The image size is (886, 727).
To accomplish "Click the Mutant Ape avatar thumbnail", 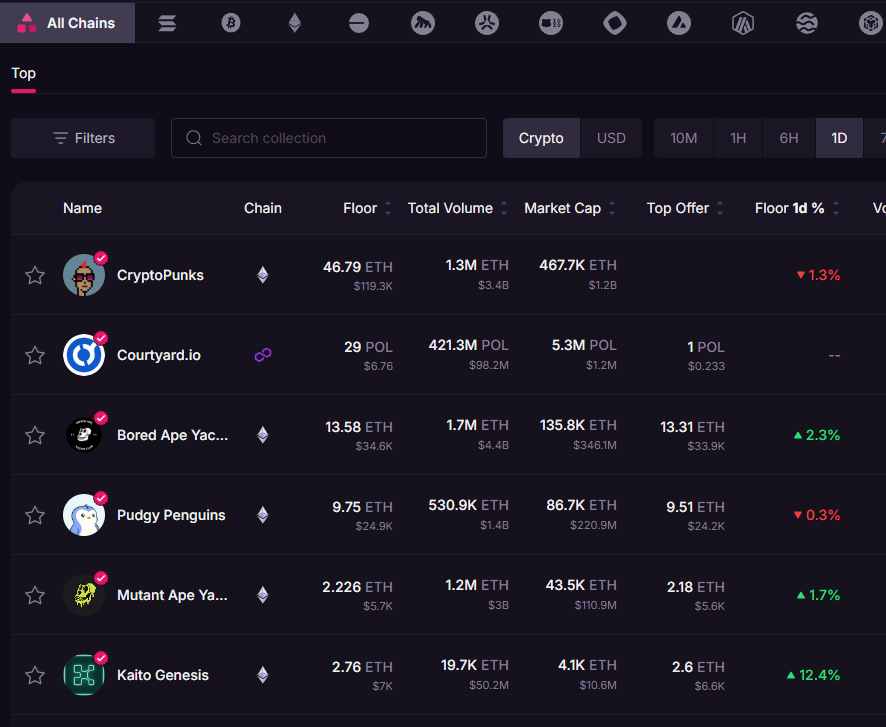I will [x=84, y=595].
